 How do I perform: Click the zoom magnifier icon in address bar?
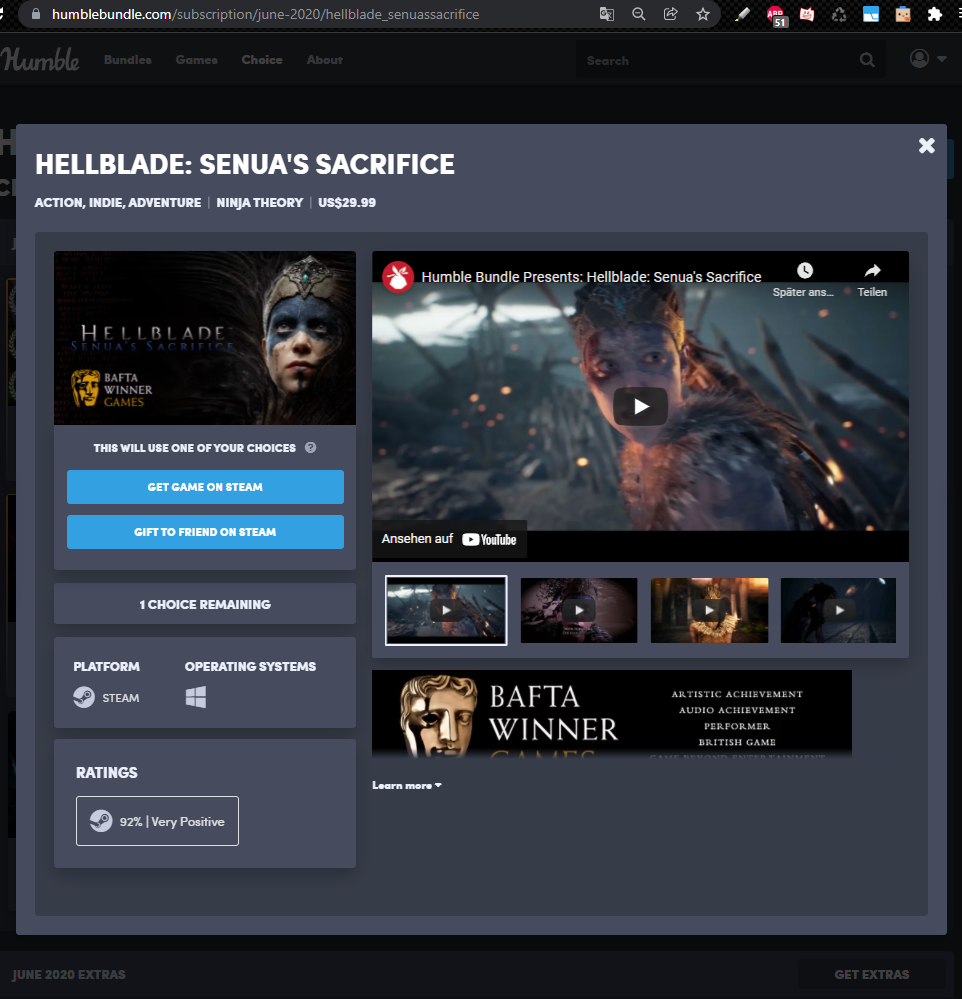[x=638, y=14]
